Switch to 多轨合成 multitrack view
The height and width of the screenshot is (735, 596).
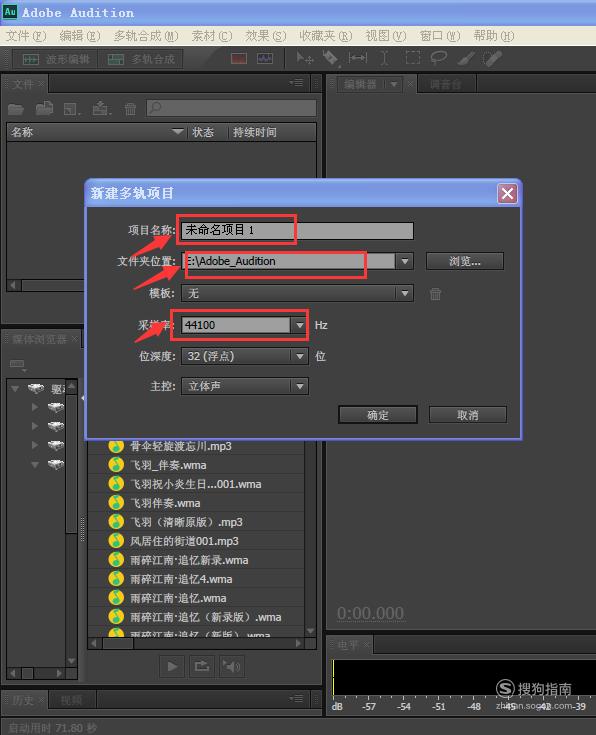point(141,59)
